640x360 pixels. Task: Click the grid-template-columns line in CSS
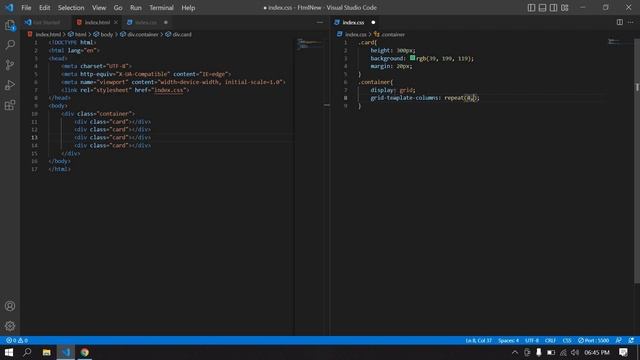425,98
